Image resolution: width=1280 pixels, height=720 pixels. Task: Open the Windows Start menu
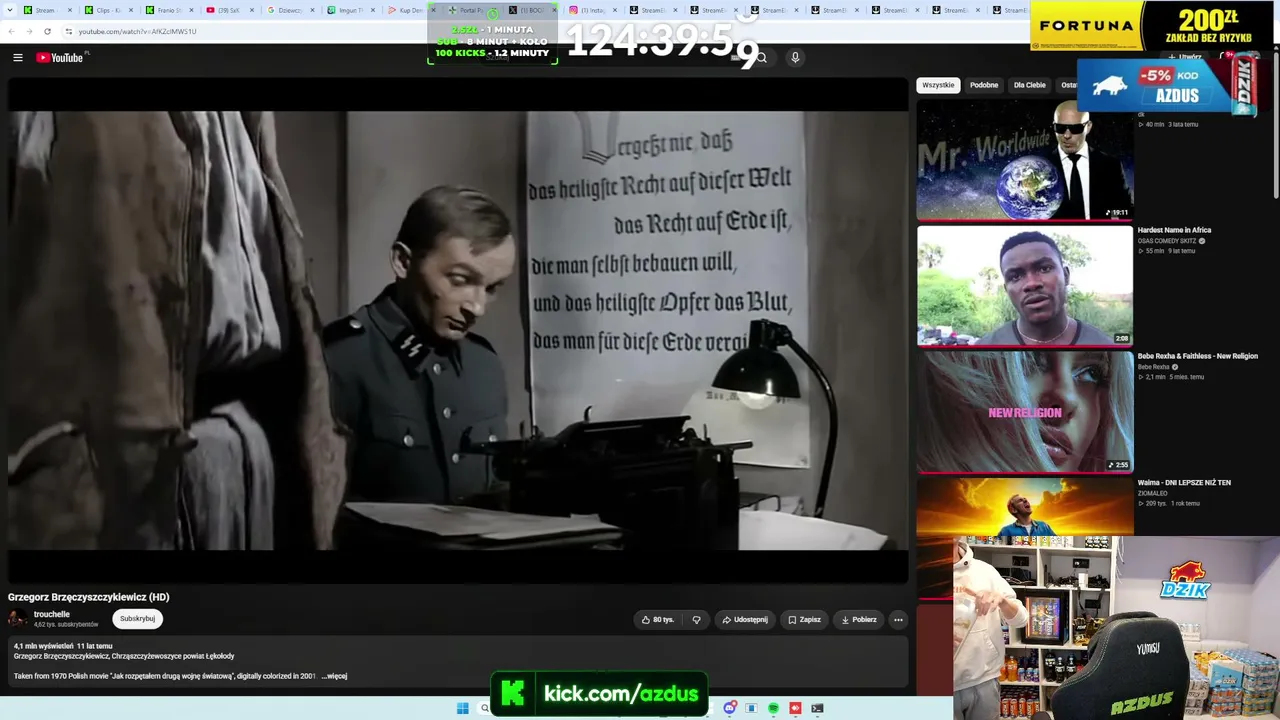point(462,708)
